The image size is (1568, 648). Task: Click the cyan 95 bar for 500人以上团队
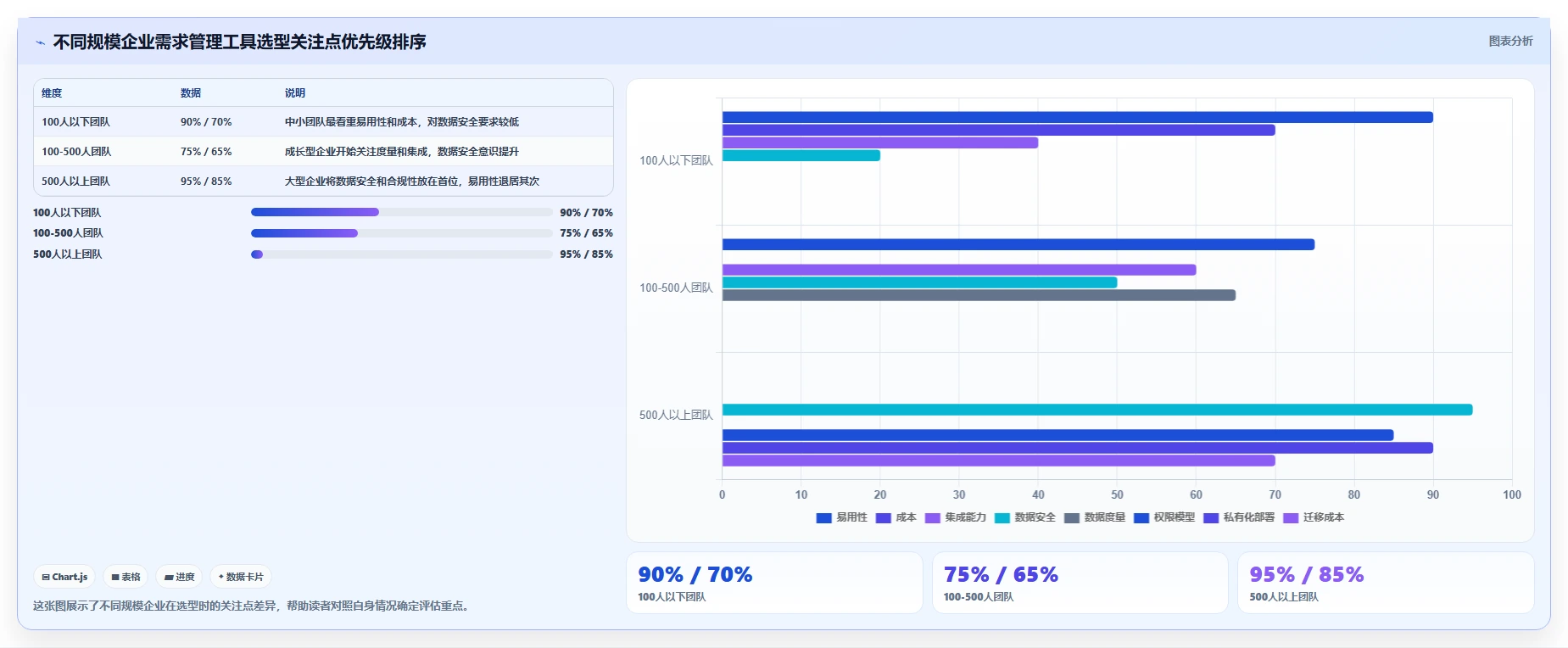1097,410
